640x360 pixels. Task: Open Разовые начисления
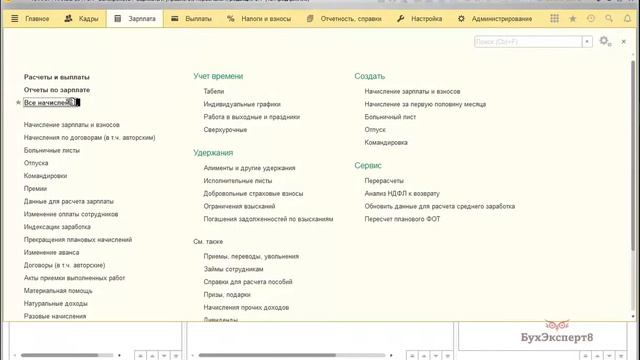tap(55, 316)
